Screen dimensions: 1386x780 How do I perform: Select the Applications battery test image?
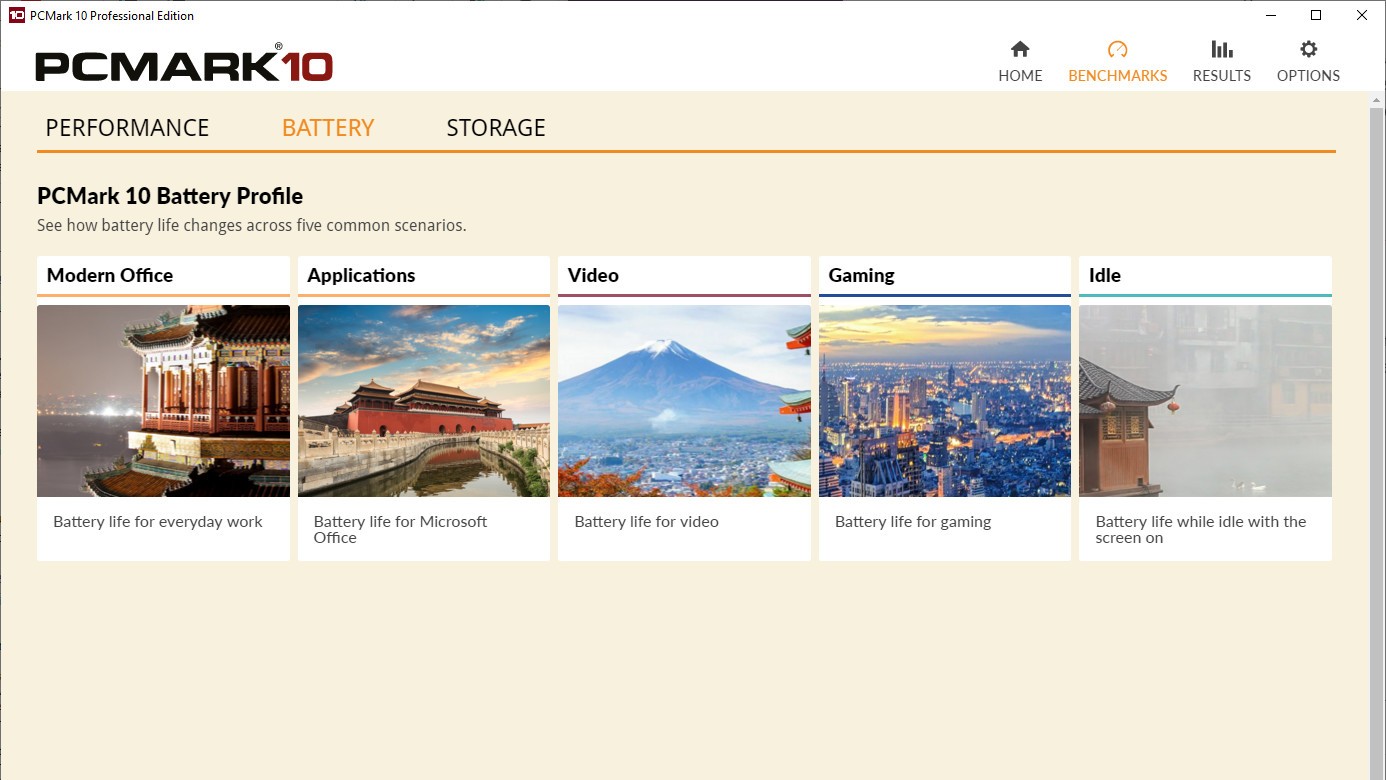pos(424,400)
